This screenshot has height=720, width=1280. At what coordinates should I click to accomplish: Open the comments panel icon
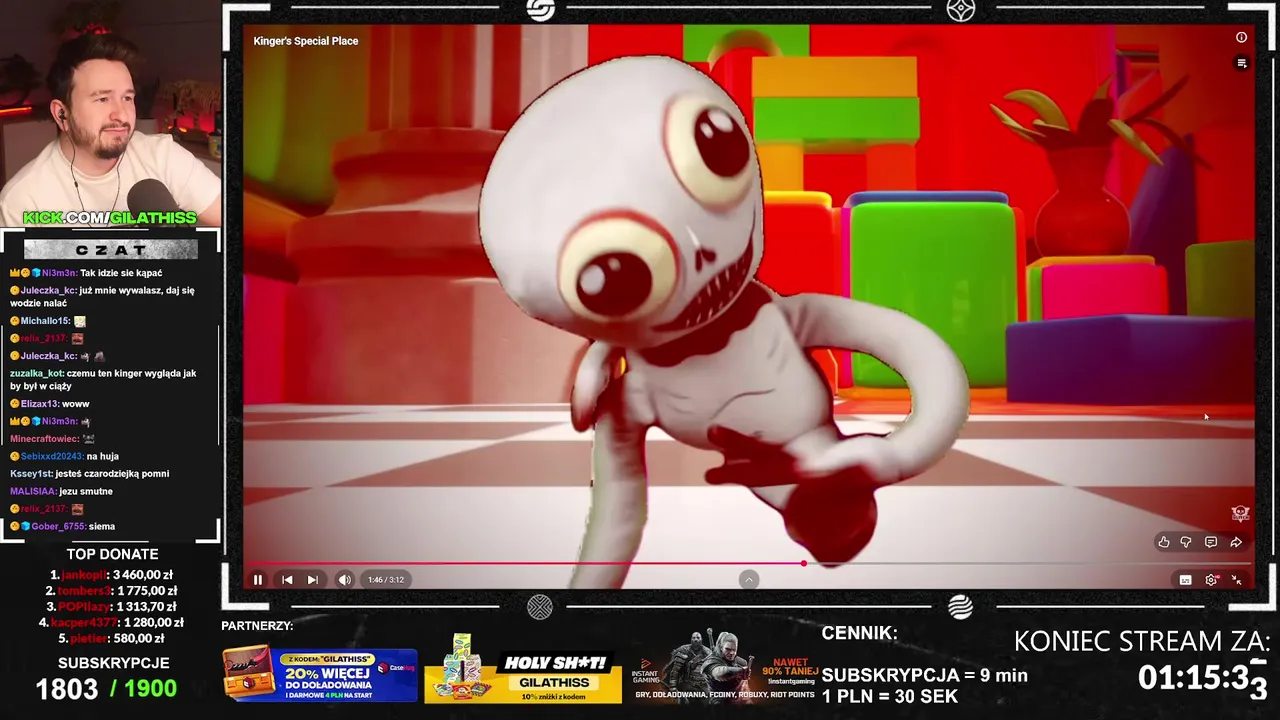[x=1211, y=542]
